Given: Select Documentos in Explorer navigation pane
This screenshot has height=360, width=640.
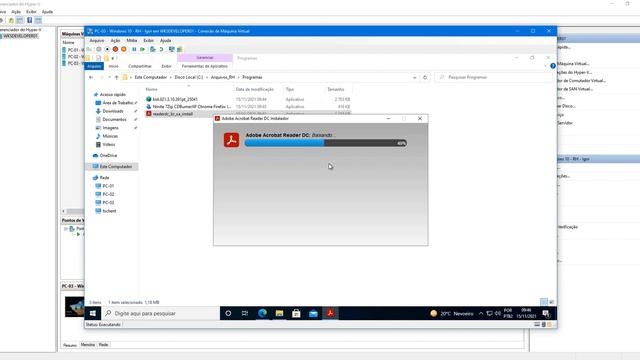Looking at the screenshot, I should pyautogui.click(x=114, y=120).
